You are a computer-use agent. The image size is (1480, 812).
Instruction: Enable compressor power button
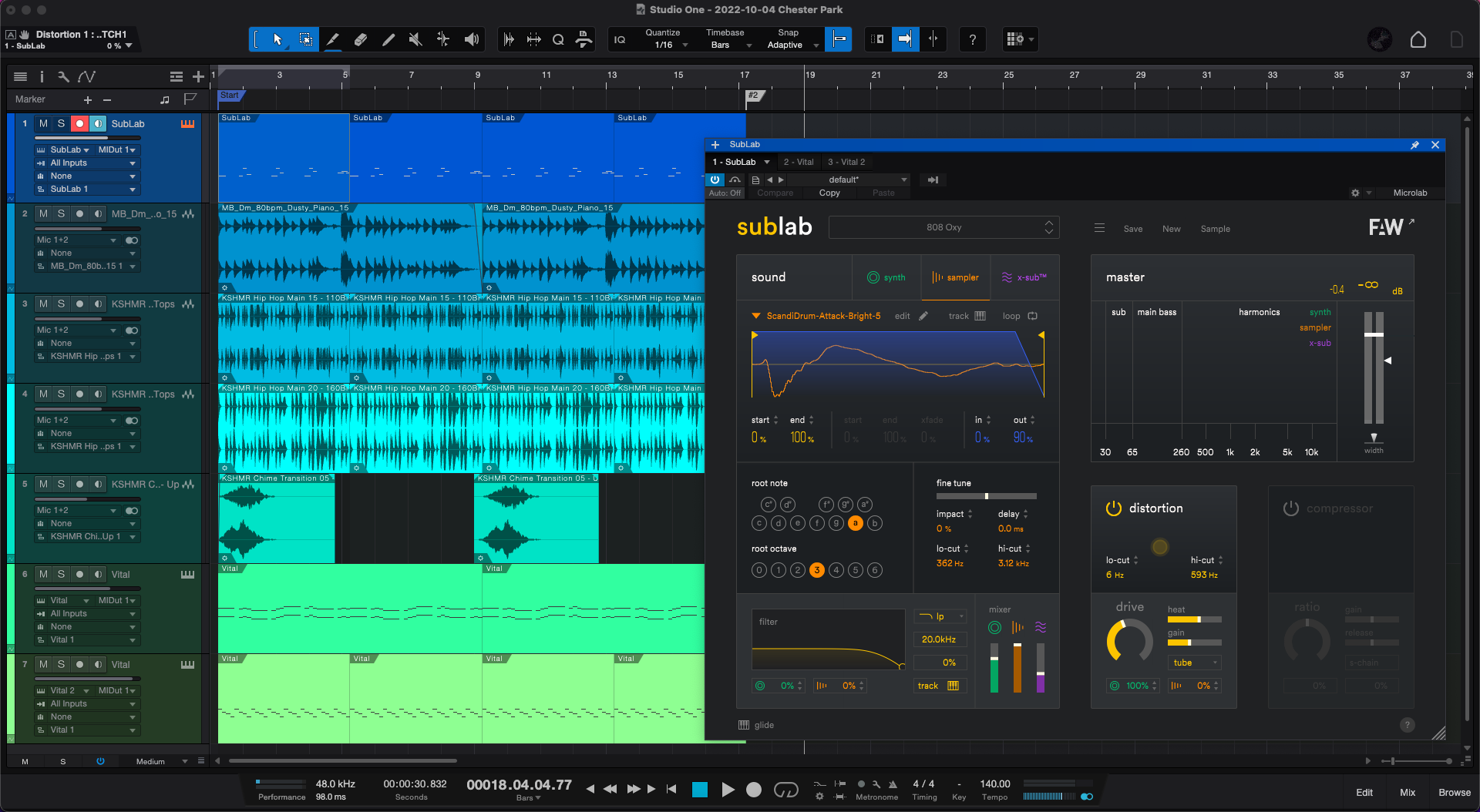tap(1291, 508)
